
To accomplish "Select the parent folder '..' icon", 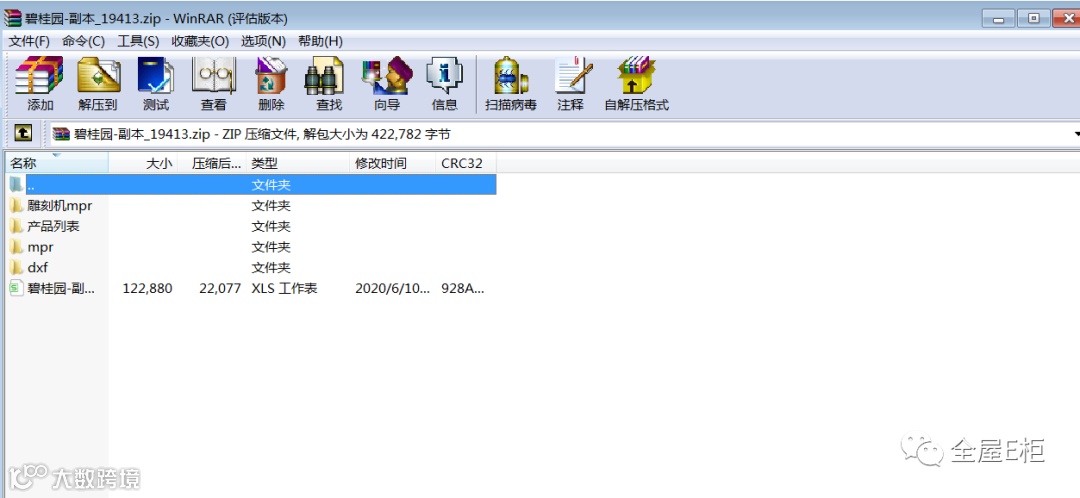I will (x=17, y=185).
